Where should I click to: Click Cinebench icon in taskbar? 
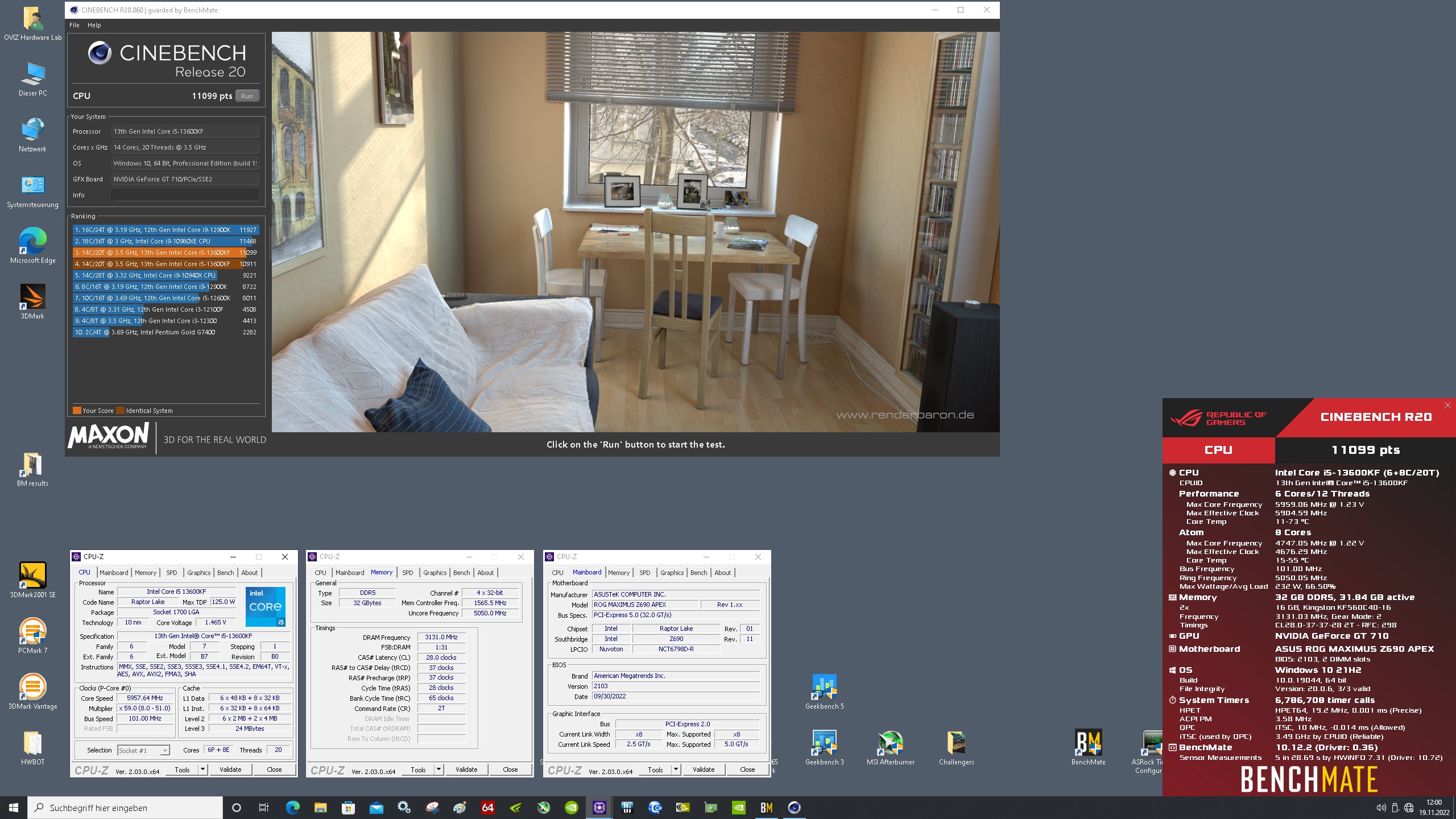point(794,808)
